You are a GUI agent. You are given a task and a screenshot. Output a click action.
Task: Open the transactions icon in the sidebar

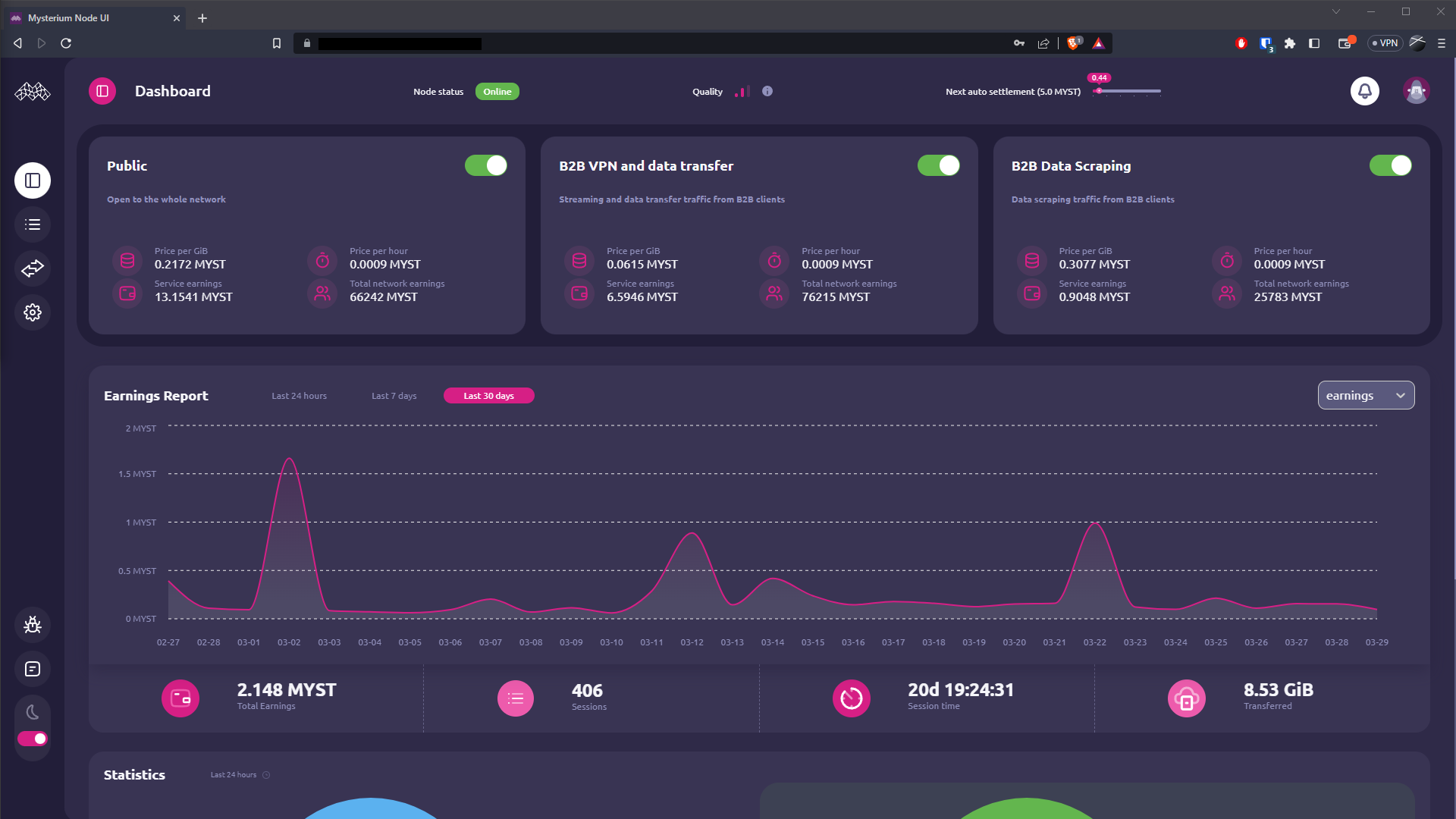(32, 268)
